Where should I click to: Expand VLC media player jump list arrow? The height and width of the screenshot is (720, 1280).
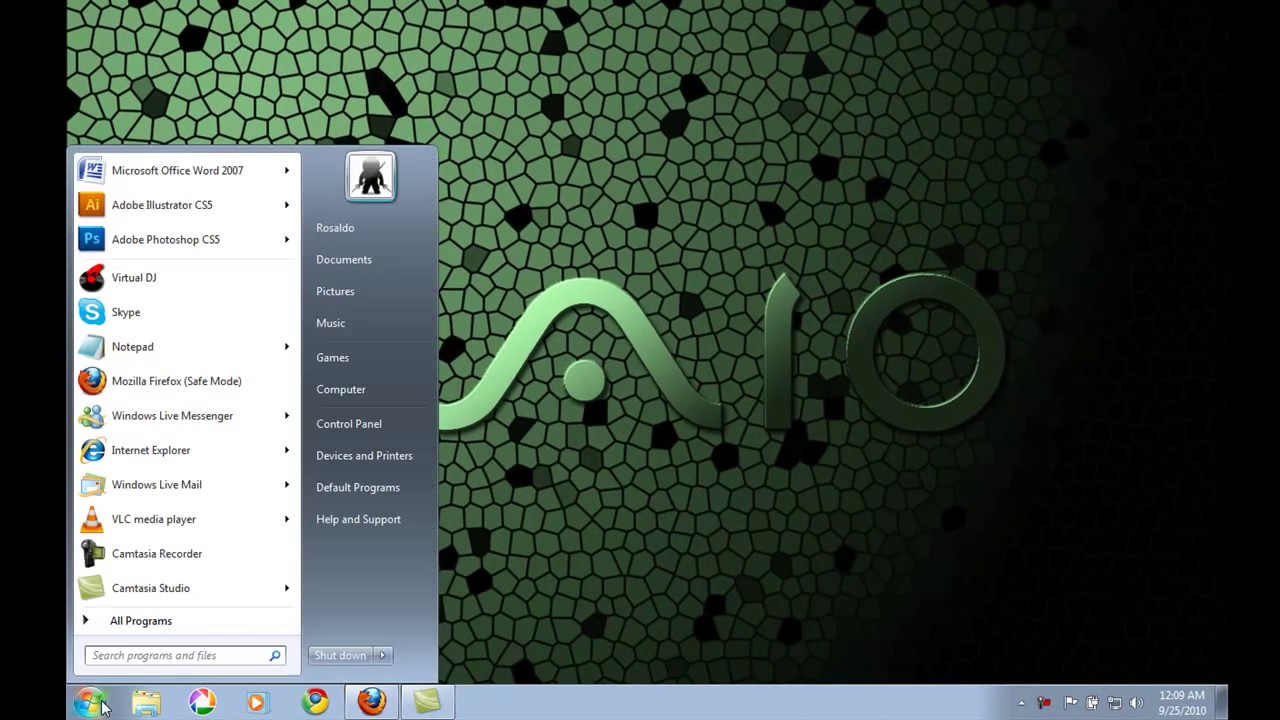[x=286, y=519]
